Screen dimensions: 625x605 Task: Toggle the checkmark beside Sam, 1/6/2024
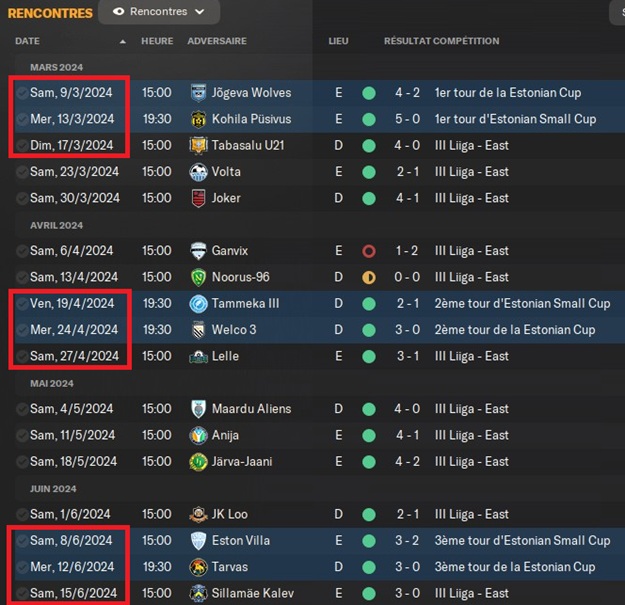22,515
